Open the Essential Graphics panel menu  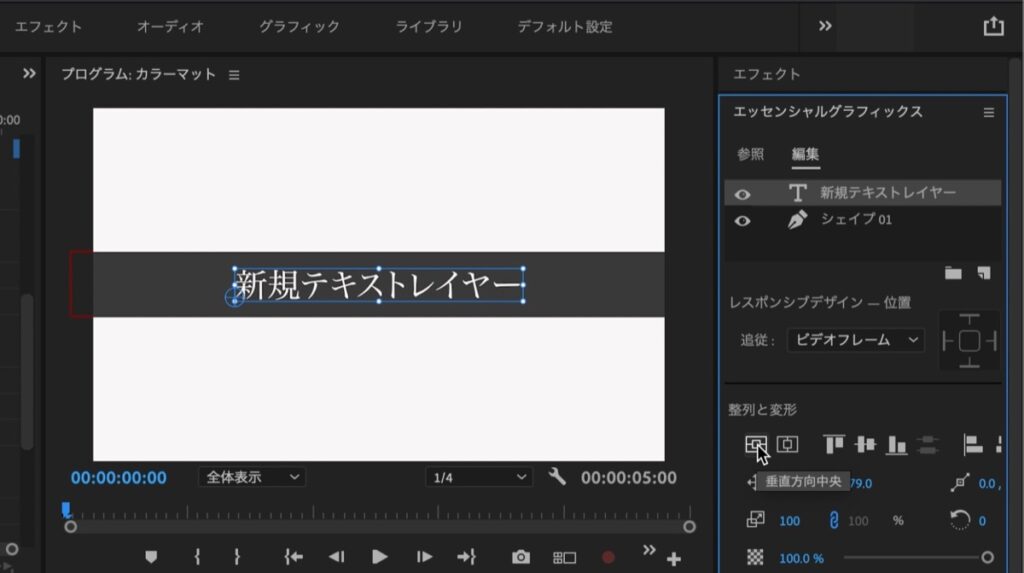tap(989, 112)
